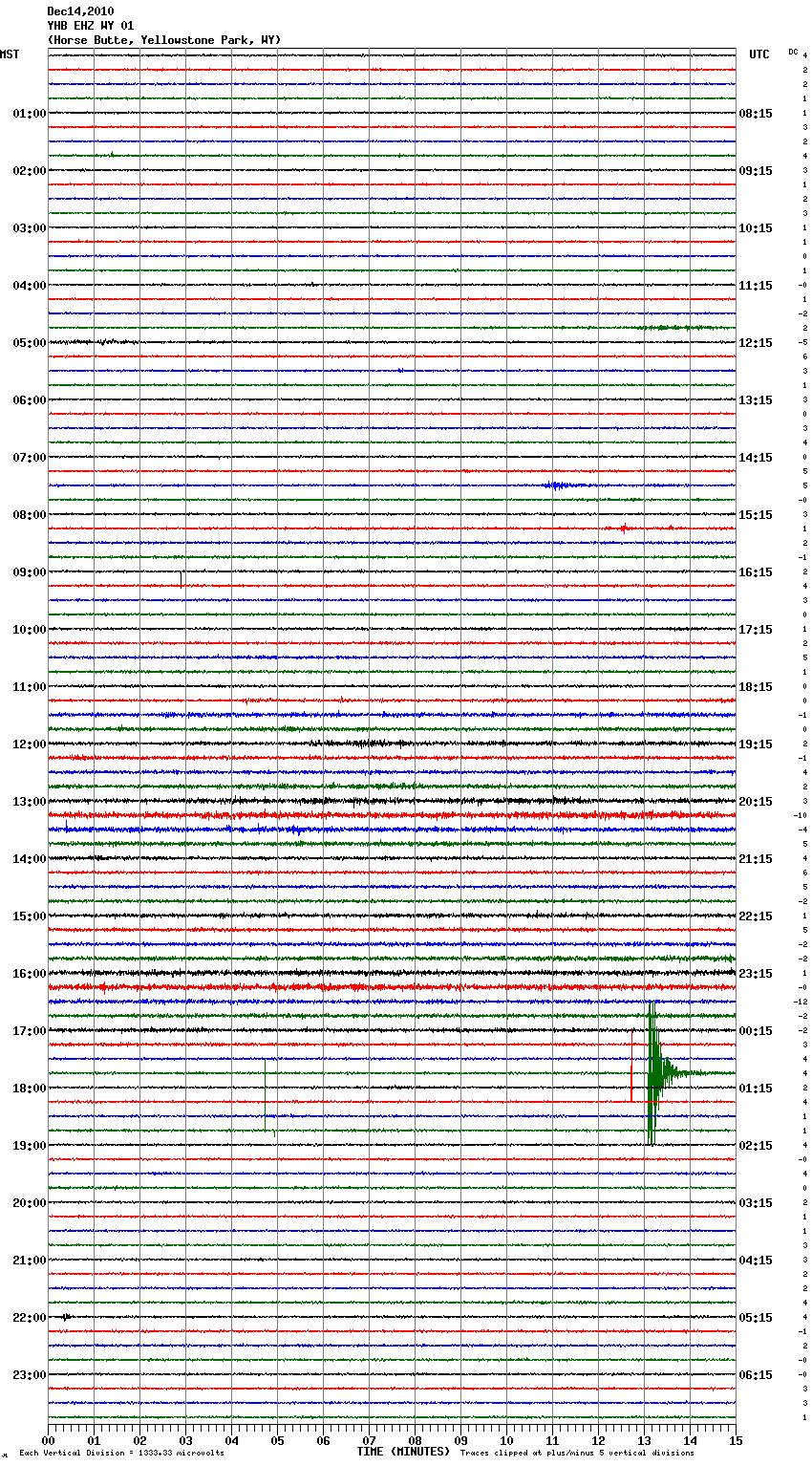The width and height of the screenshot is (812, 1466).
Task: Click the 05:15 UTC time label
Action: point(756,1318)
